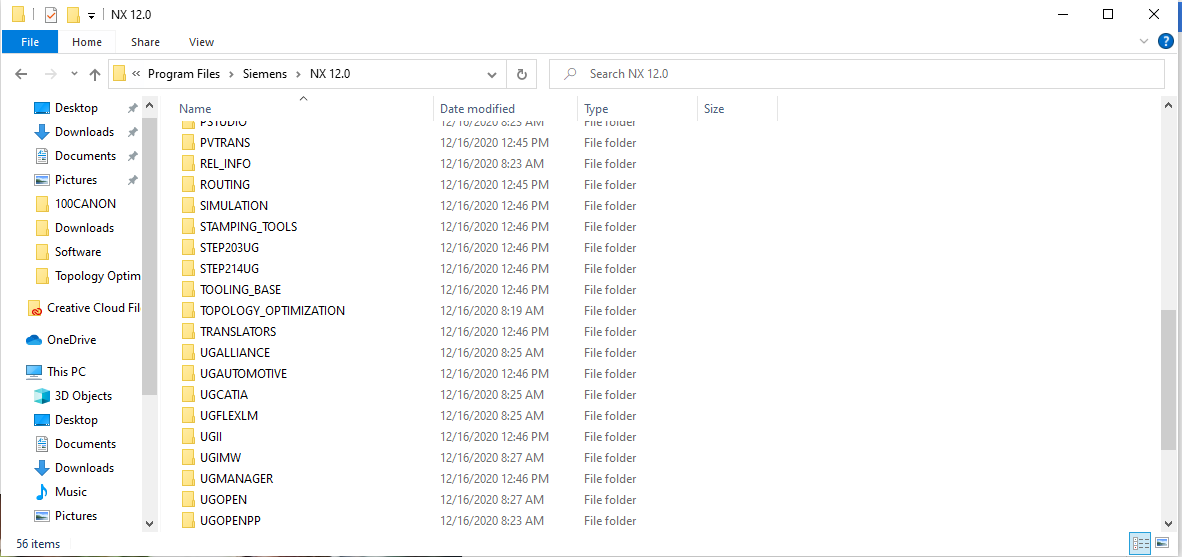Viewport: 1182px width, 557px height.
Task: Select the SIMULATION folder icon
Action: click(188, 206)
